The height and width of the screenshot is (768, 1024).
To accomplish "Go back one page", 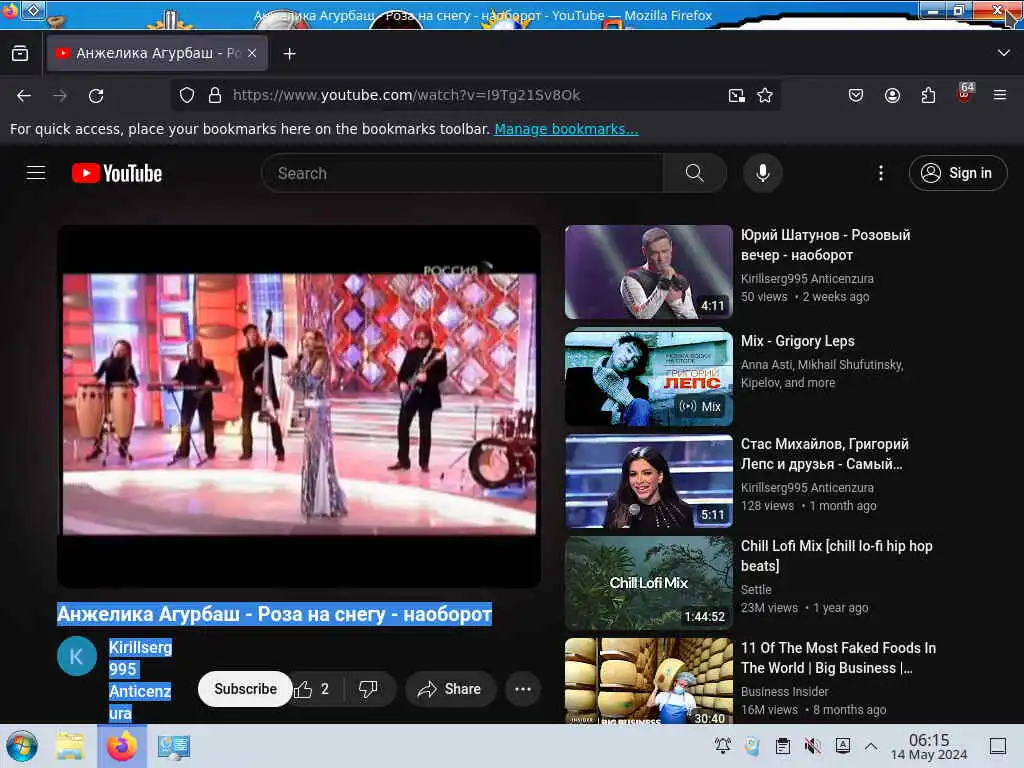I will tap(24, 95).
